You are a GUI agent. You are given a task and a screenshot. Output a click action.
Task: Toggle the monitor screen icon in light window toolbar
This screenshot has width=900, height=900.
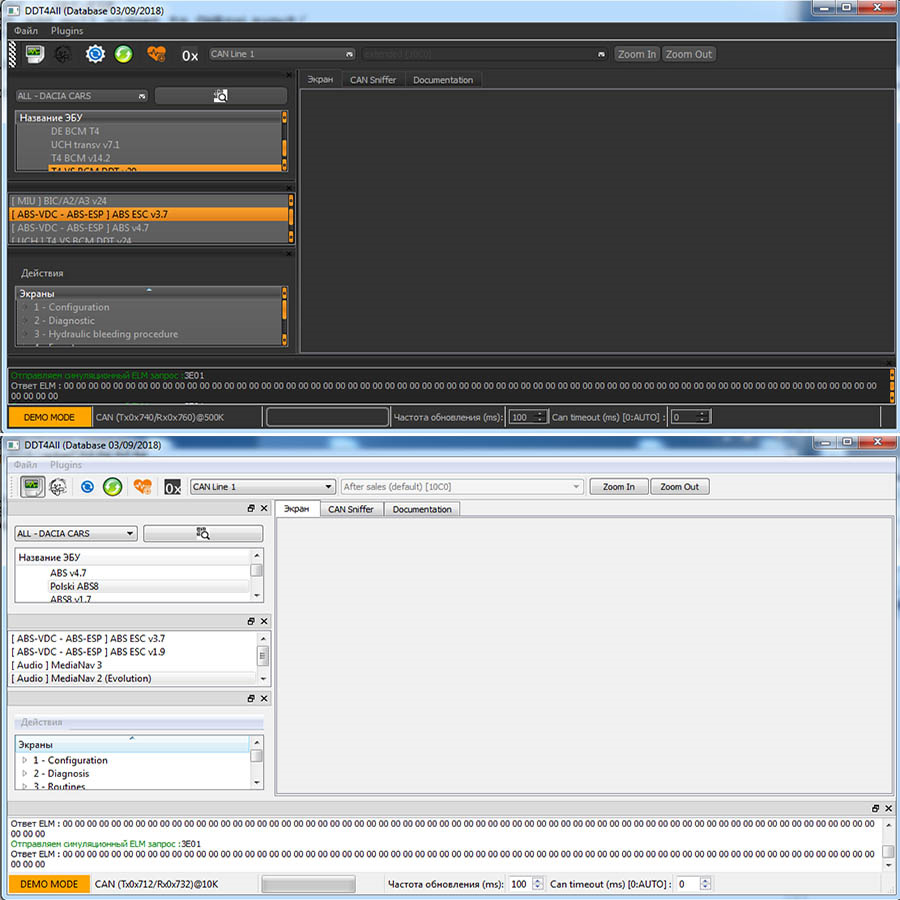[x=32, y=487]
